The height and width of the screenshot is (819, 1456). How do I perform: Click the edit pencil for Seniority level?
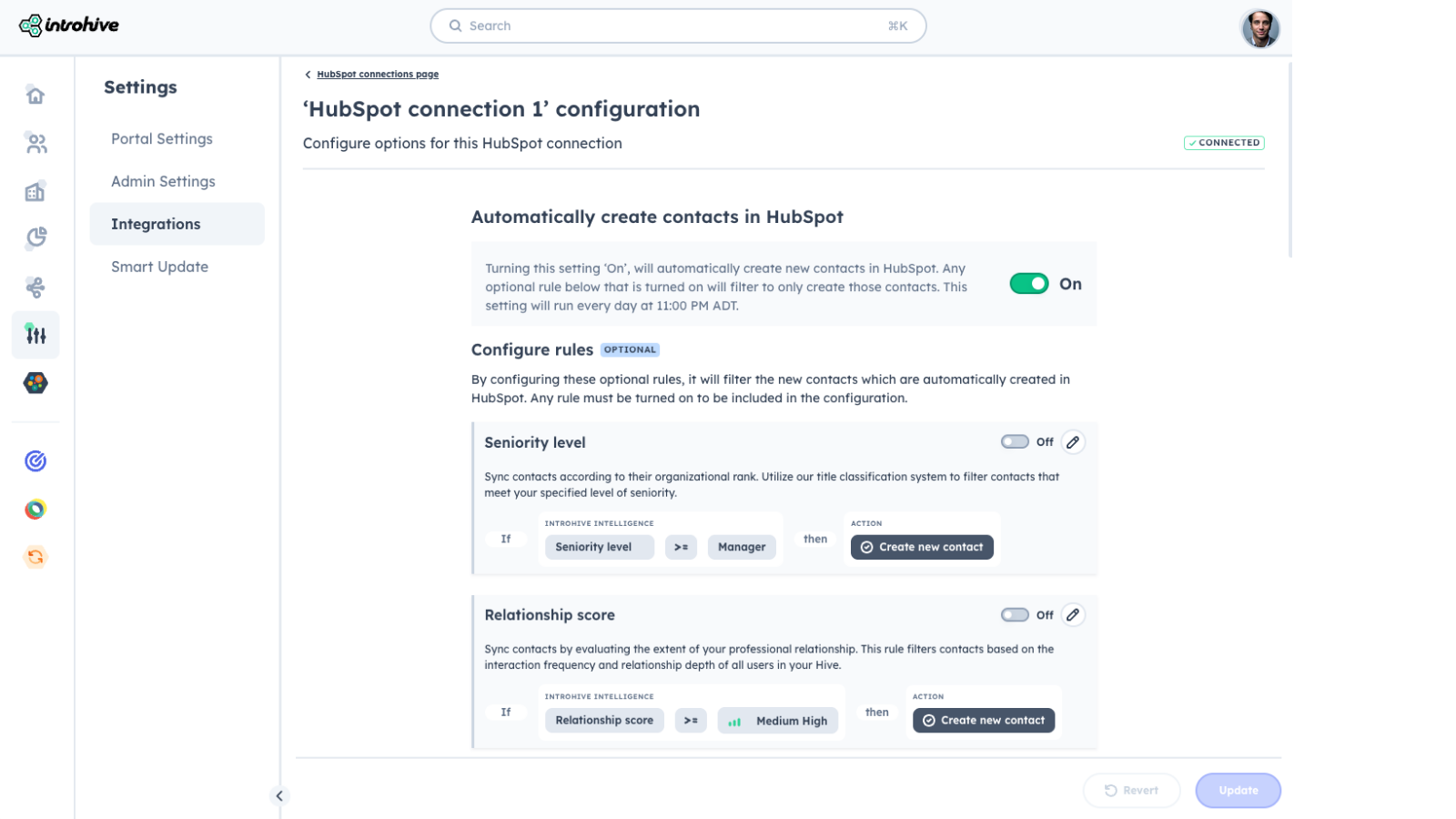pos(1073,442)
